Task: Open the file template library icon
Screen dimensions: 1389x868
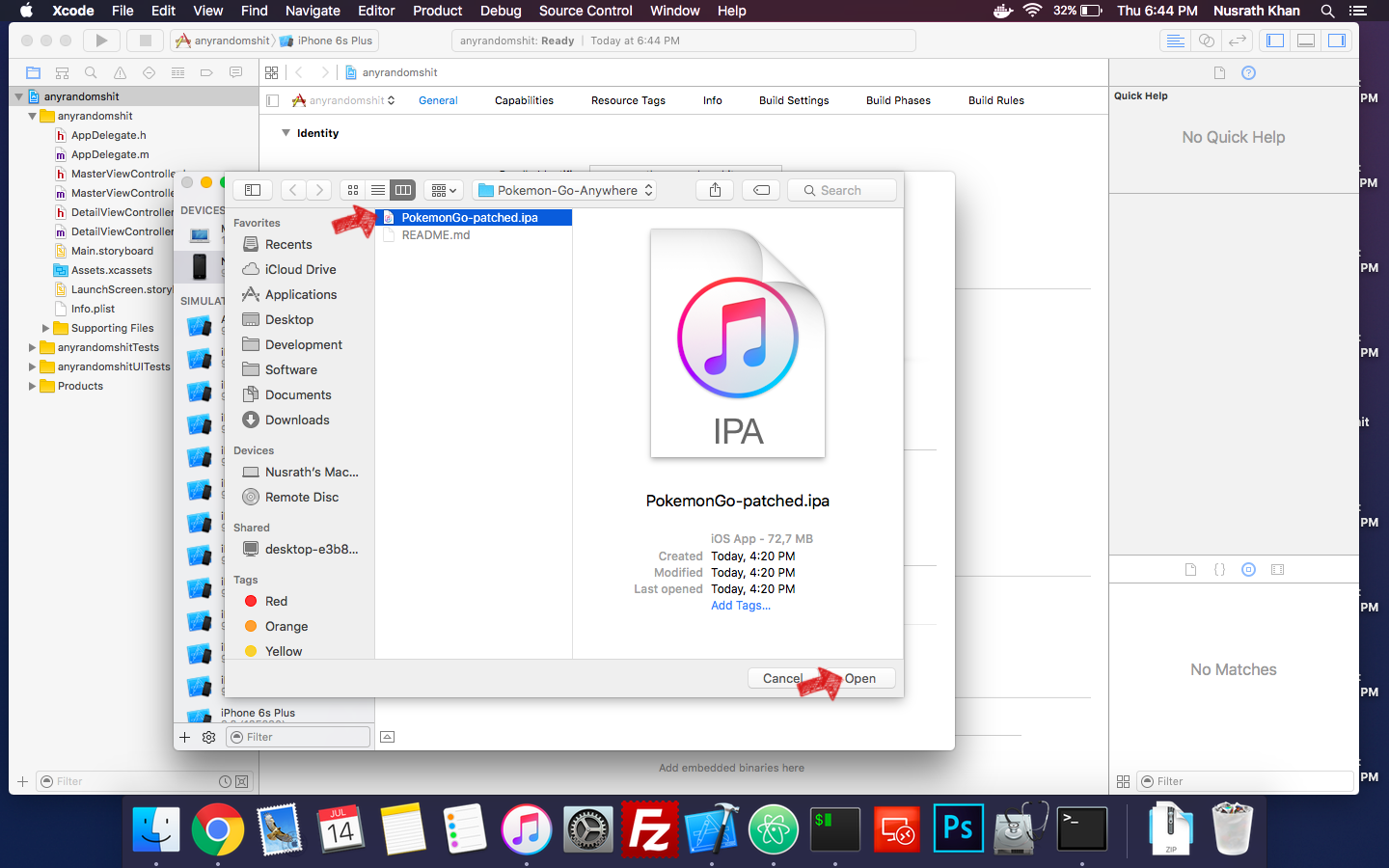Action: (1190, 570)
